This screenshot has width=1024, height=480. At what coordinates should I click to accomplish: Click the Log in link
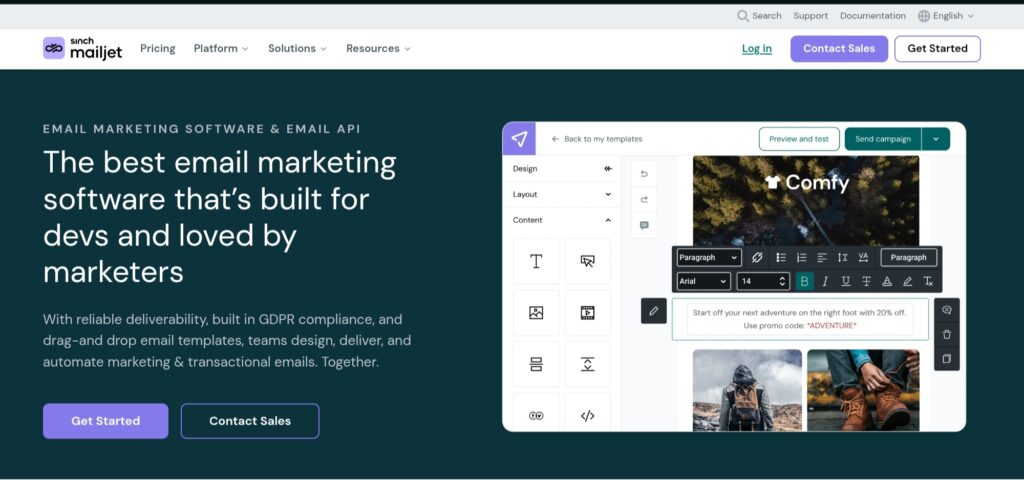[x=756, y=49]
